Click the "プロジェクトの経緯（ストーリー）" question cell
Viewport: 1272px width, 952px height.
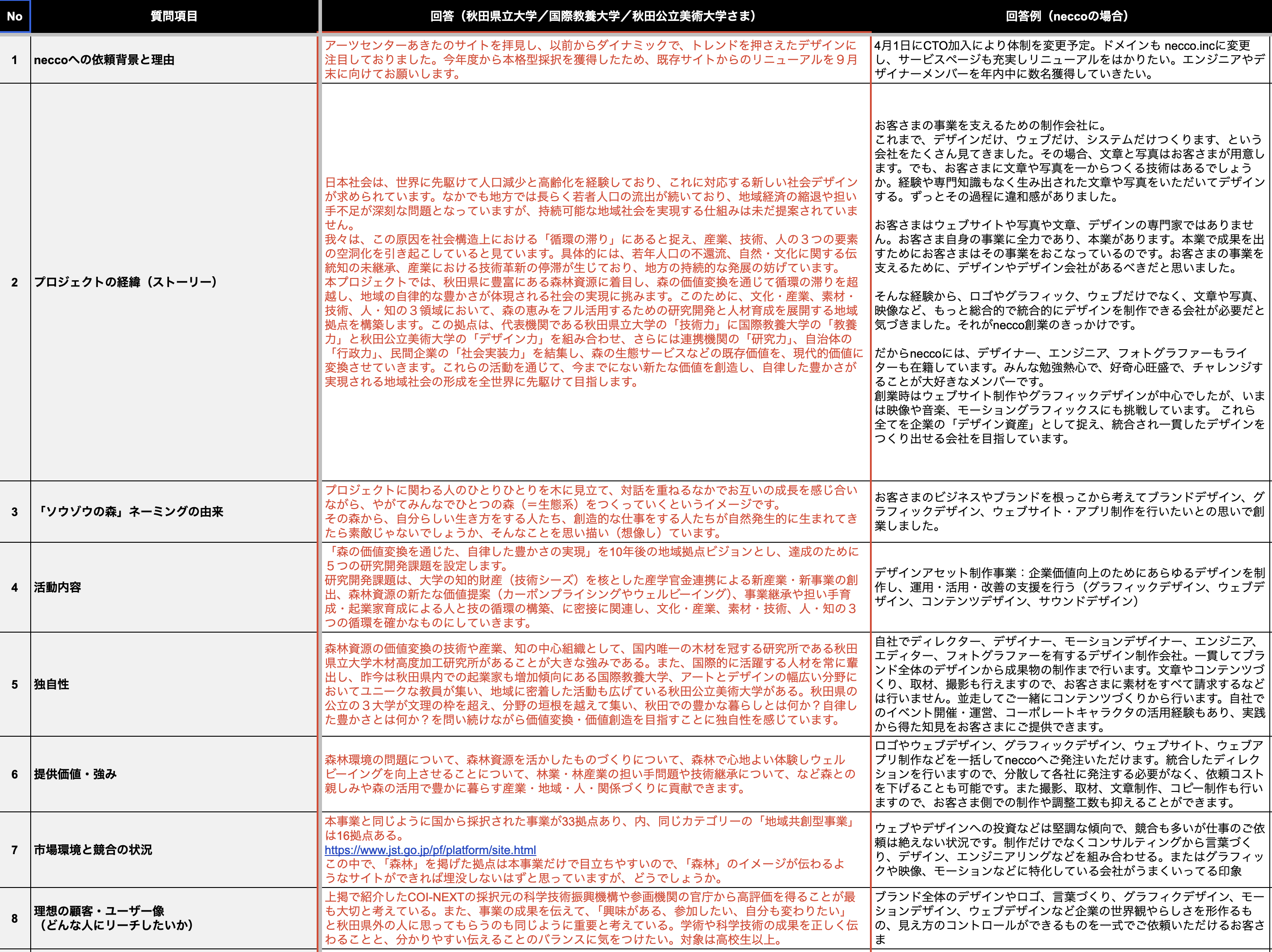(x=173, y=282)
